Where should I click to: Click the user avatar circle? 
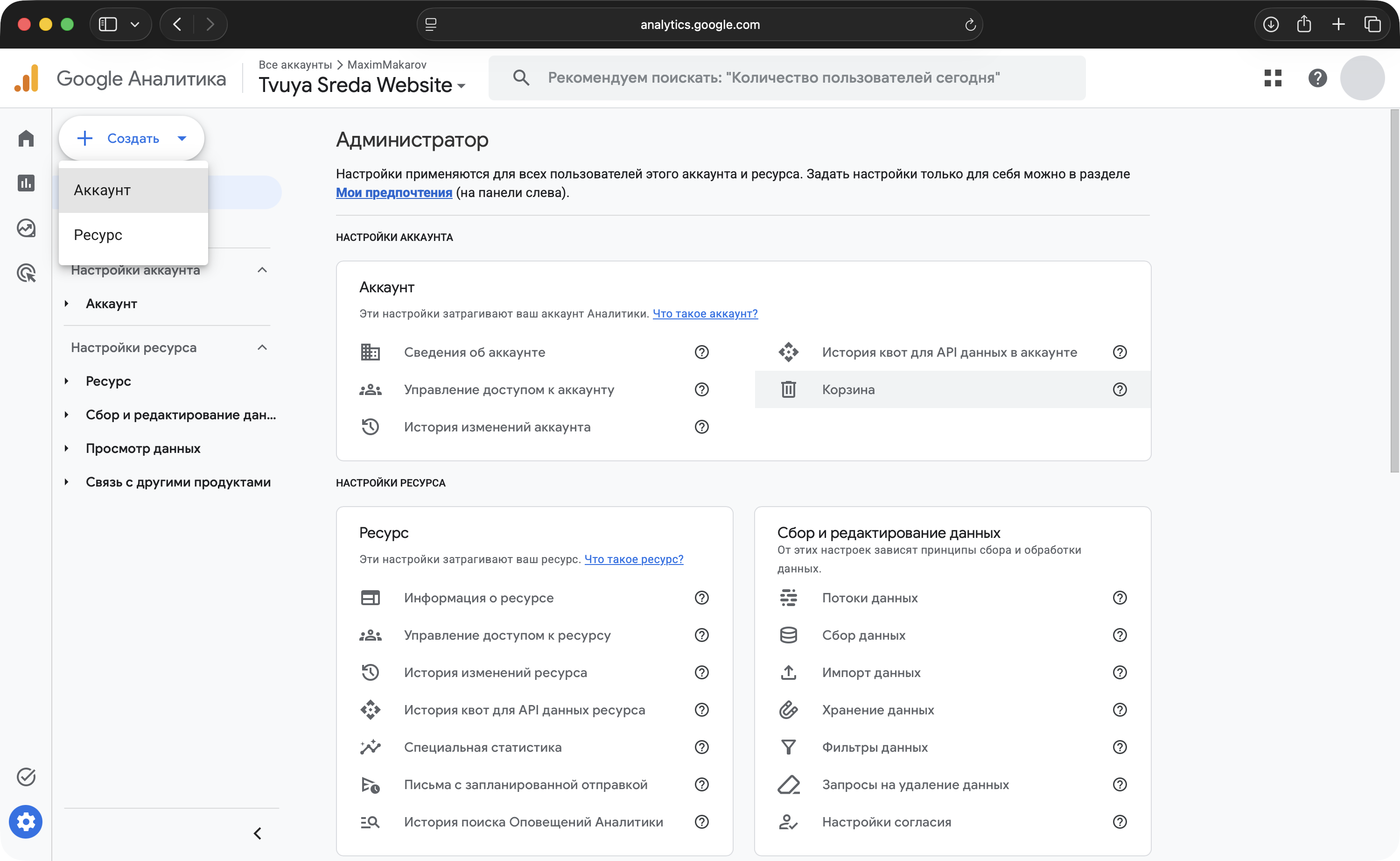click(1363, 78)
